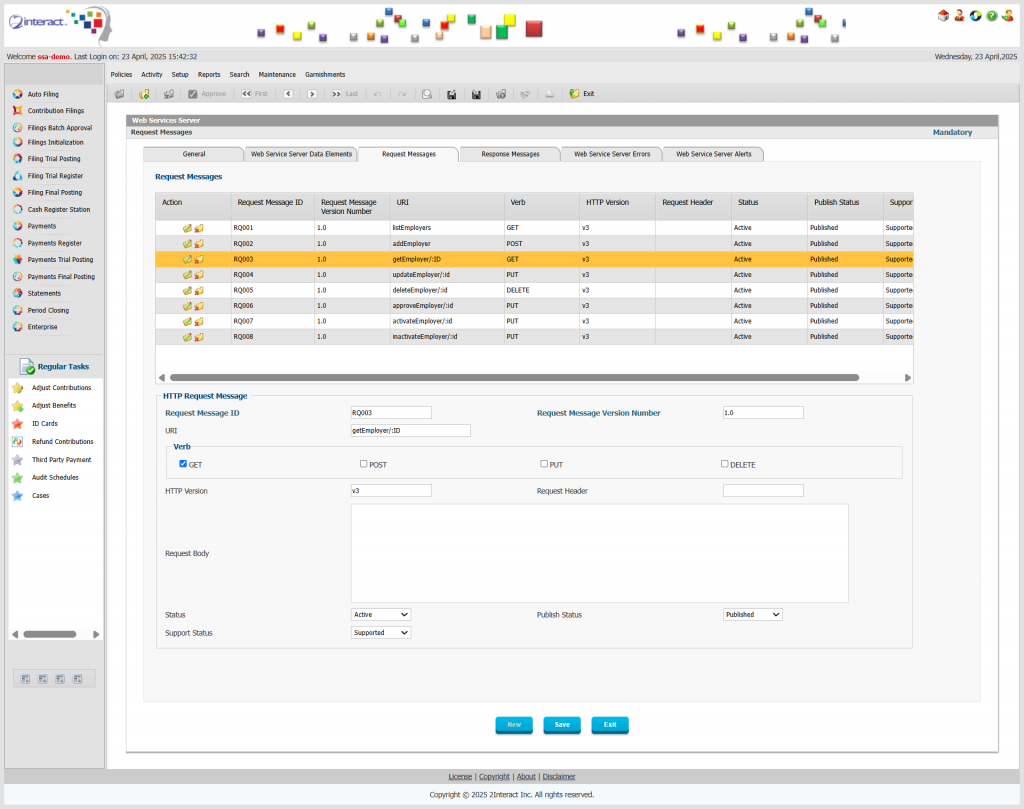Open the Cash Register Station sidebar icon
1024x809 pixels.
17,210
